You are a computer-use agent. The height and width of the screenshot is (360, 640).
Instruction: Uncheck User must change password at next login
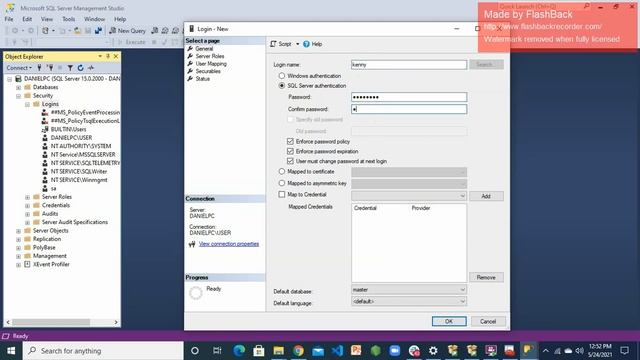pos(290,161)
